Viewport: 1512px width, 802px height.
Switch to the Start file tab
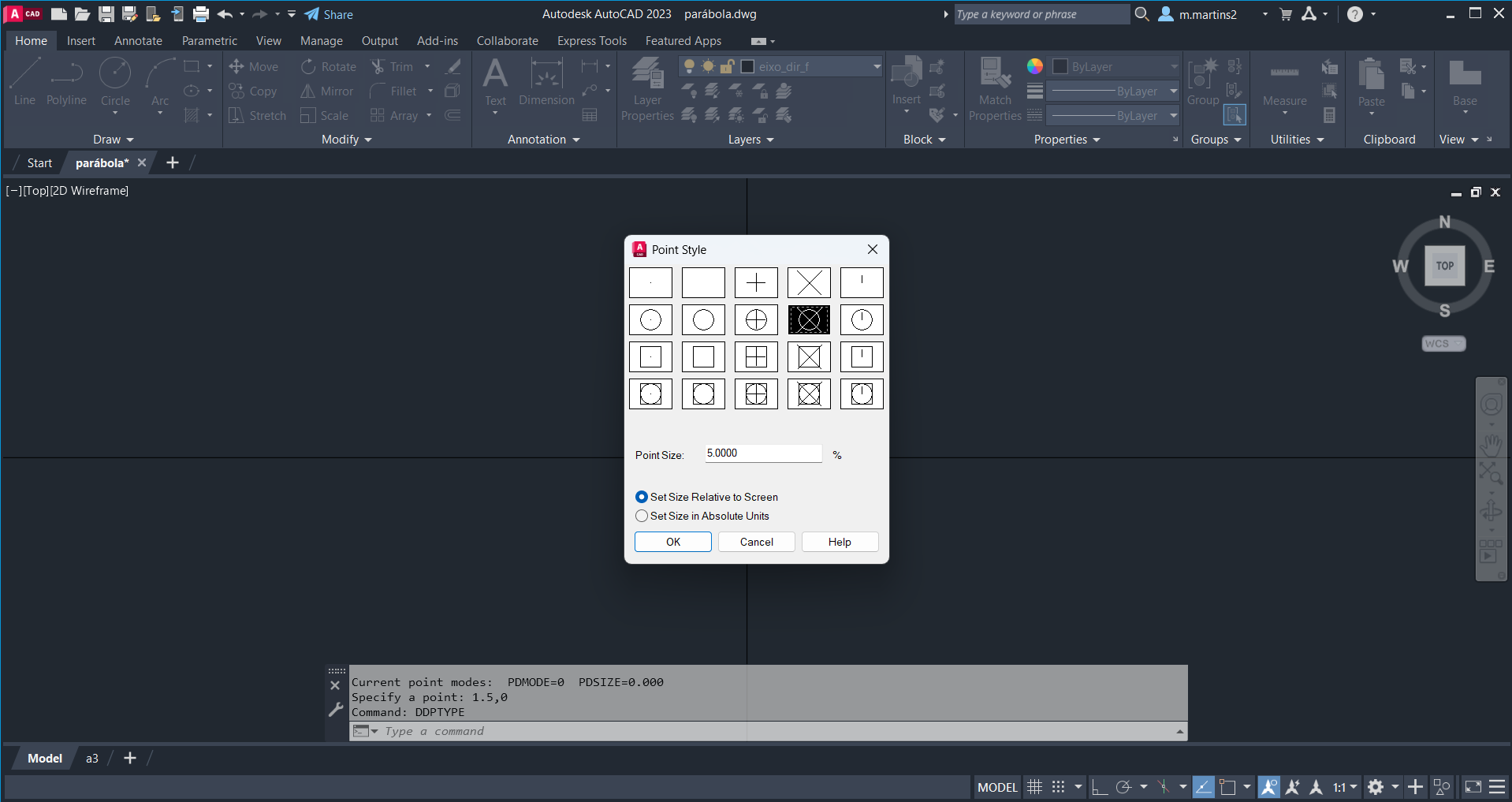(x=39, y=163)
